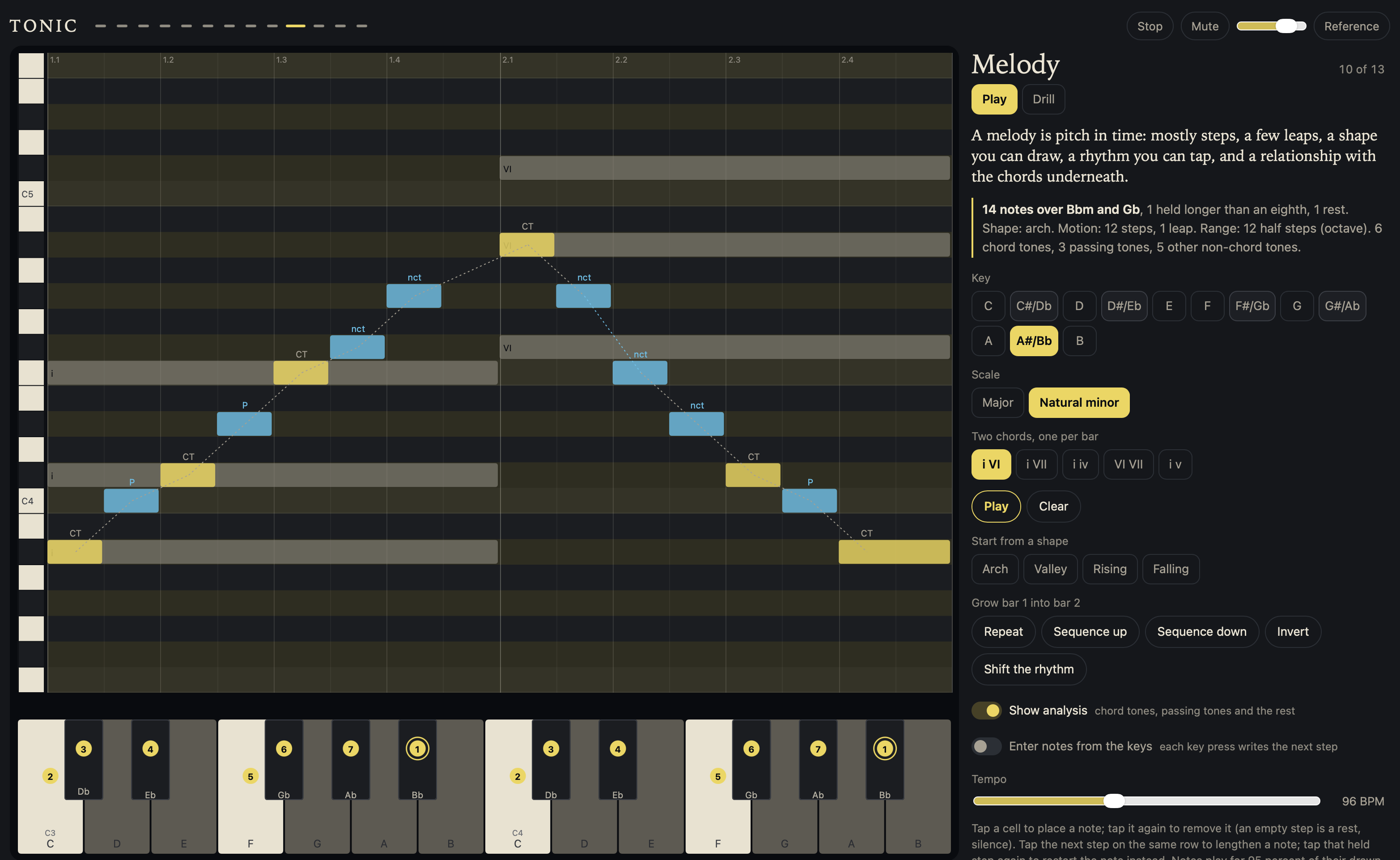Image resolution: width=1400 pixels, height=860 pixels.
Task: Adjust the Tempo slider handle
Action: pos(1114,801)
